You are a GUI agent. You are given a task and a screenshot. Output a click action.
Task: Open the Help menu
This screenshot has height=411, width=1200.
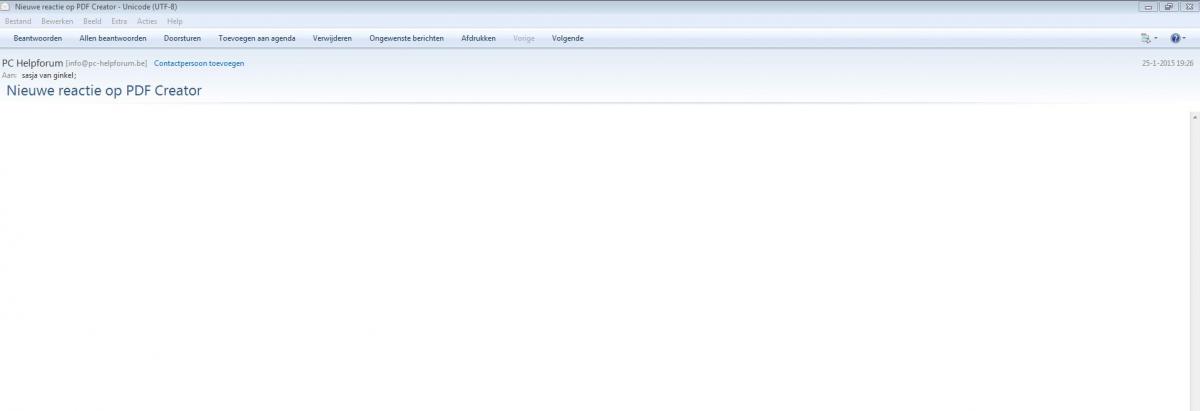(x=175, y=21)
